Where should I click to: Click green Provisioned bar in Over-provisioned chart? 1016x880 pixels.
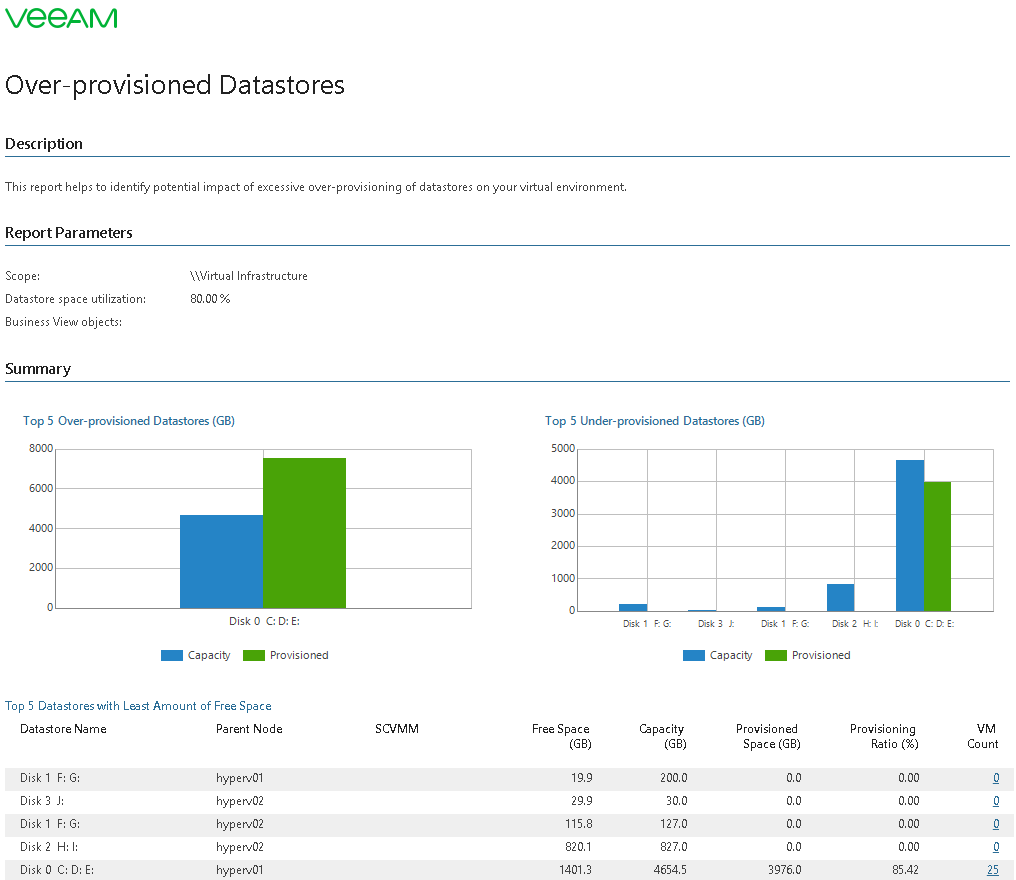pos(304,533)
